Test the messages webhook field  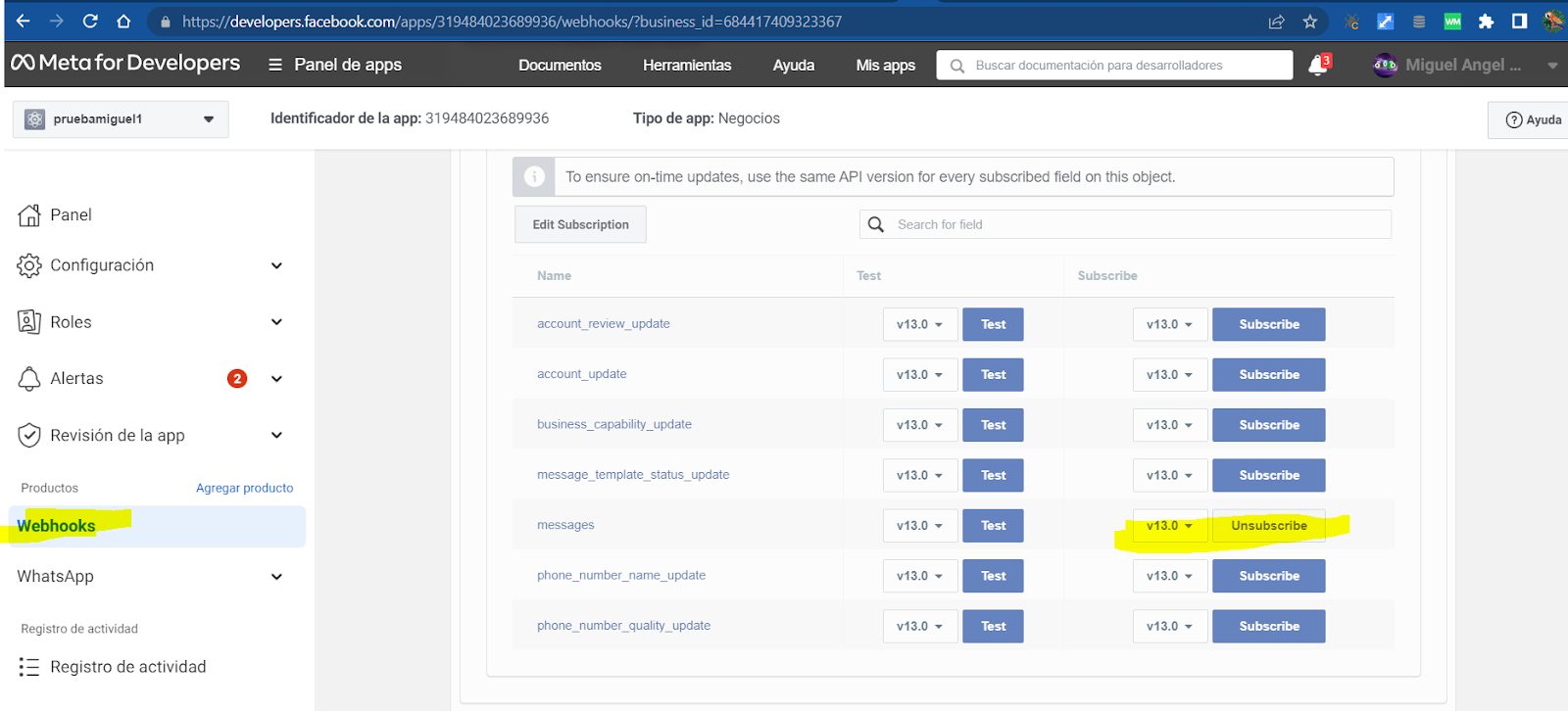[993, 526]
